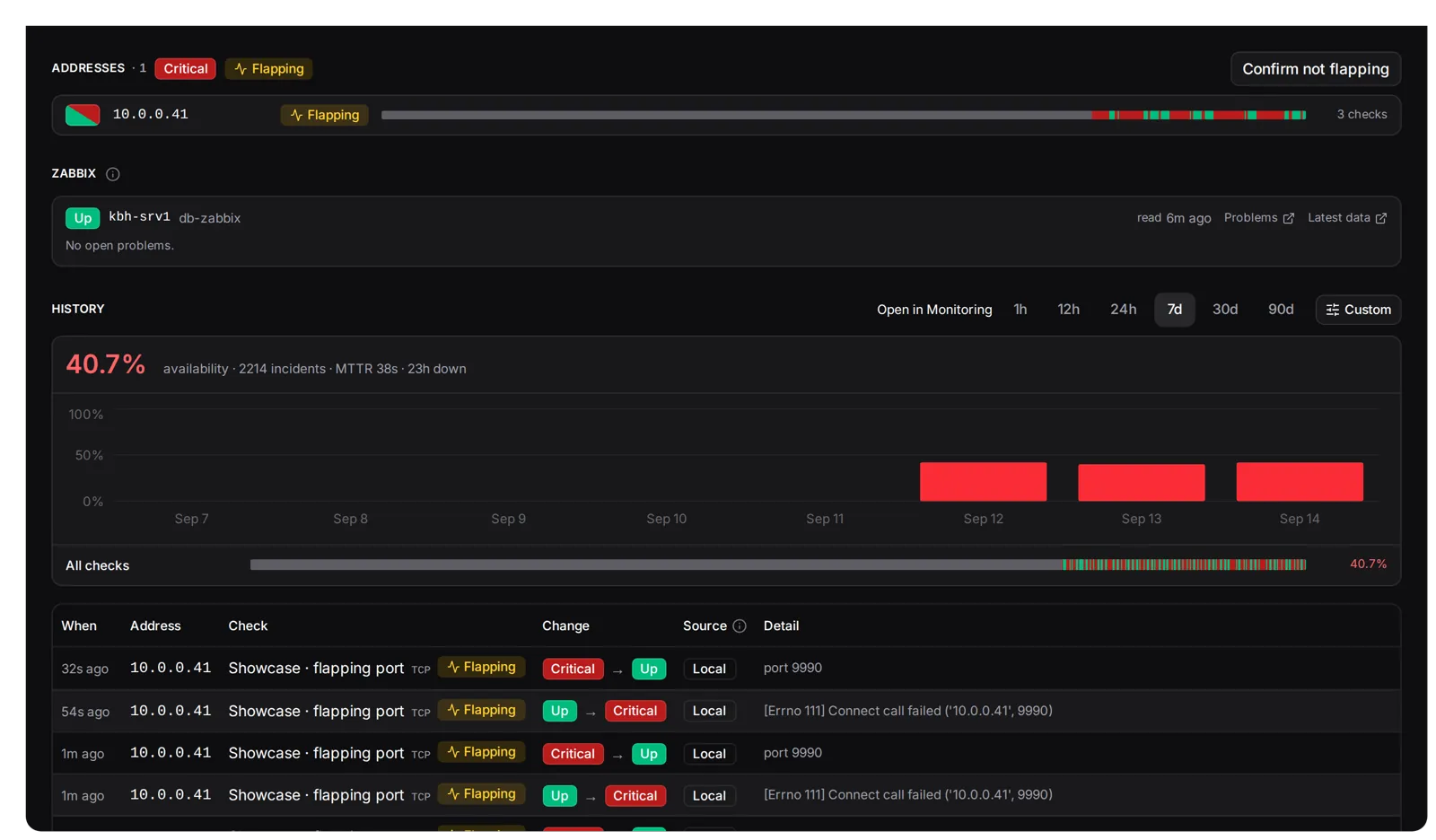Select the 7d history range
Screen dimensions: 1436x840
click(x=1174, y=310)
